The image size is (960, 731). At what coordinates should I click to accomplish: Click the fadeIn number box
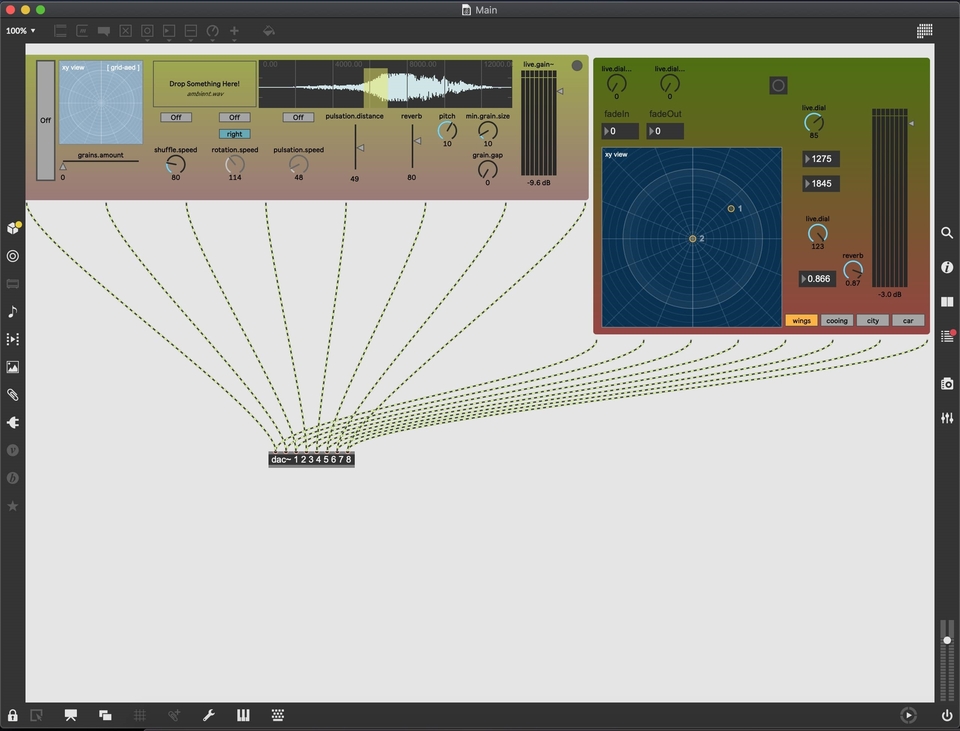620,131
